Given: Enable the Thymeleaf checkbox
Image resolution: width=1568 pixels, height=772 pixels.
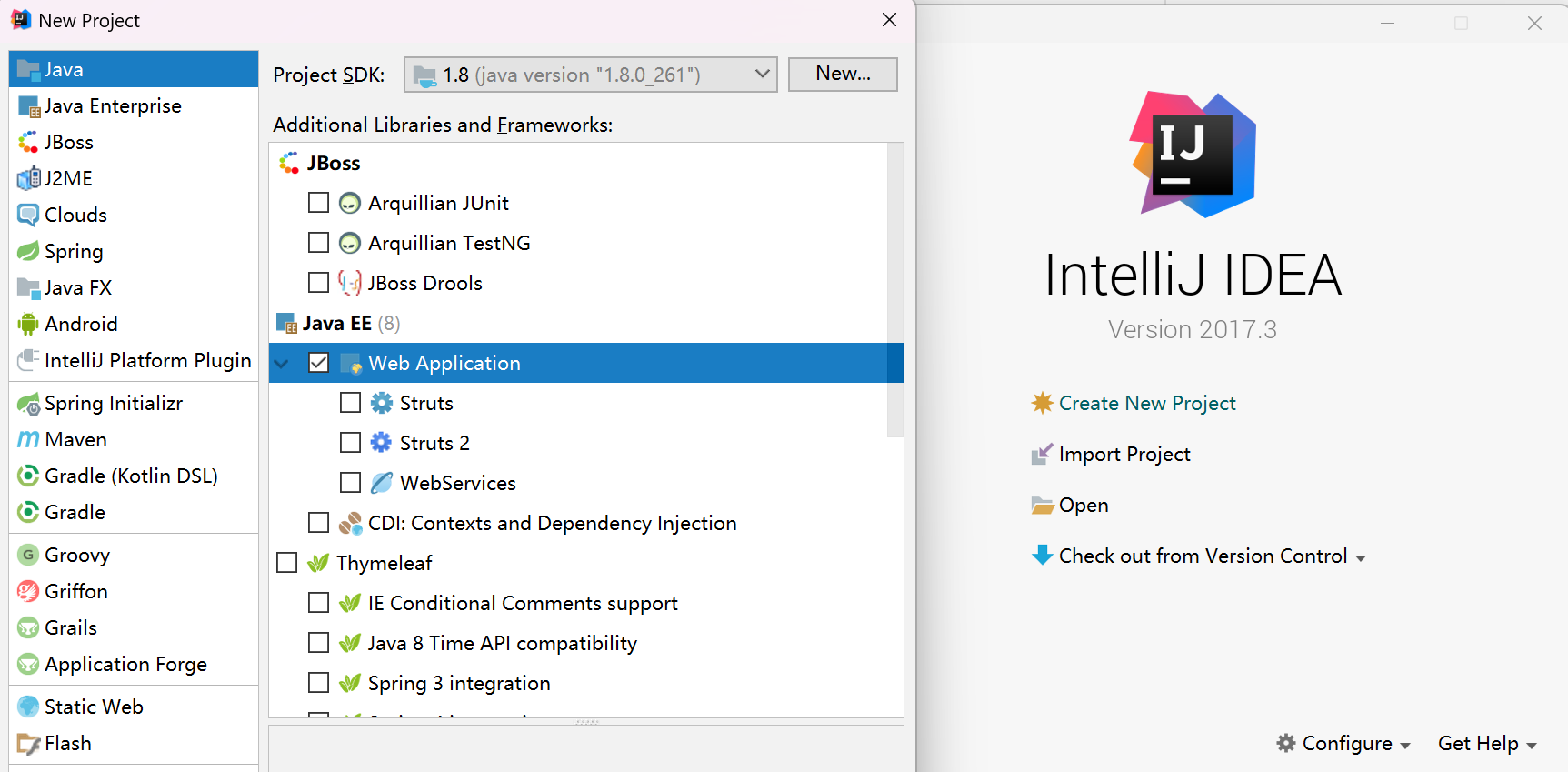Looking at the screenshot, I should (286, 563).
